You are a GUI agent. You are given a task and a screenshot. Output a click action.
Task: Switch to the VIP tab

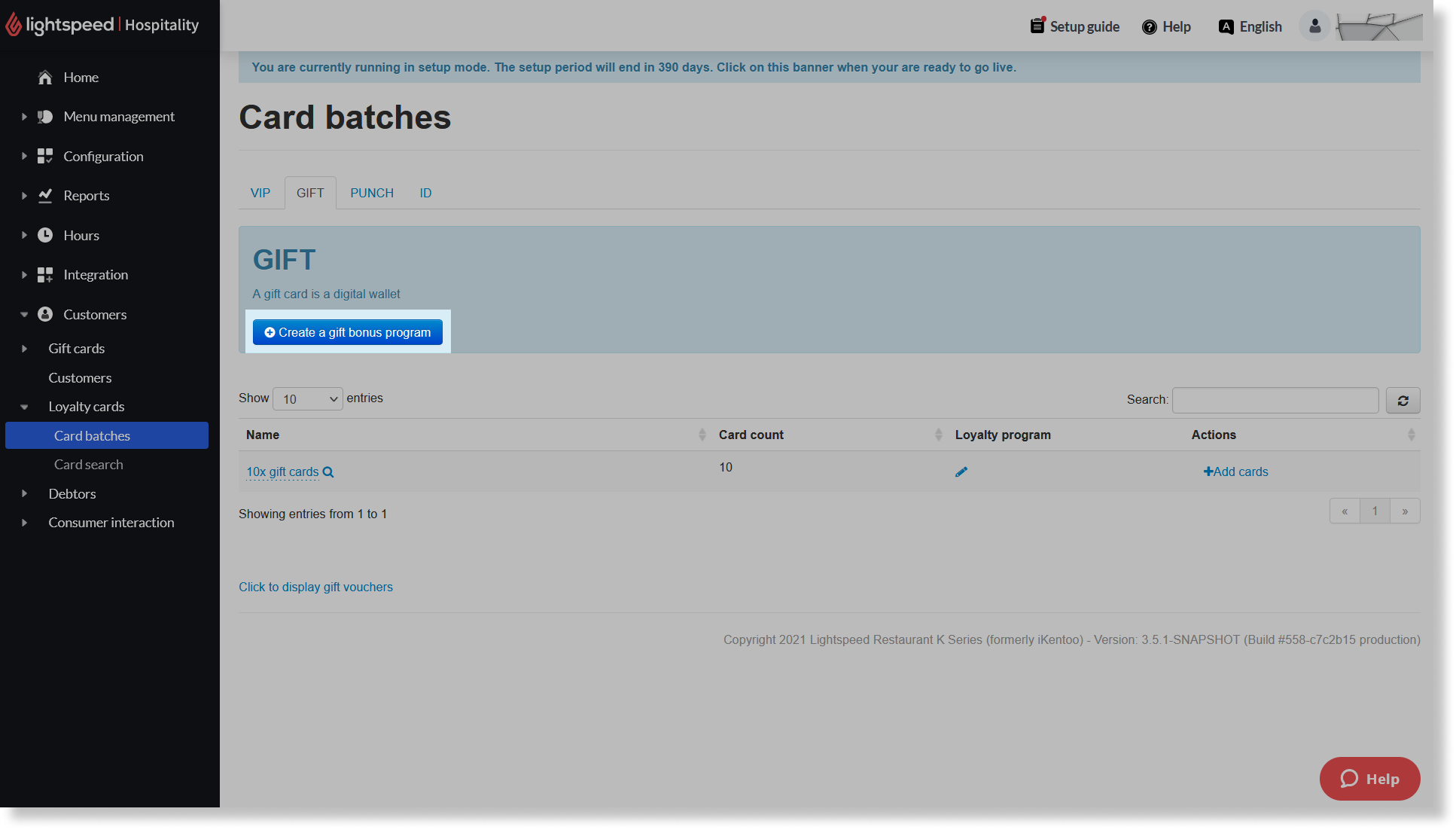pyautogui.click(x=260, y=193)
